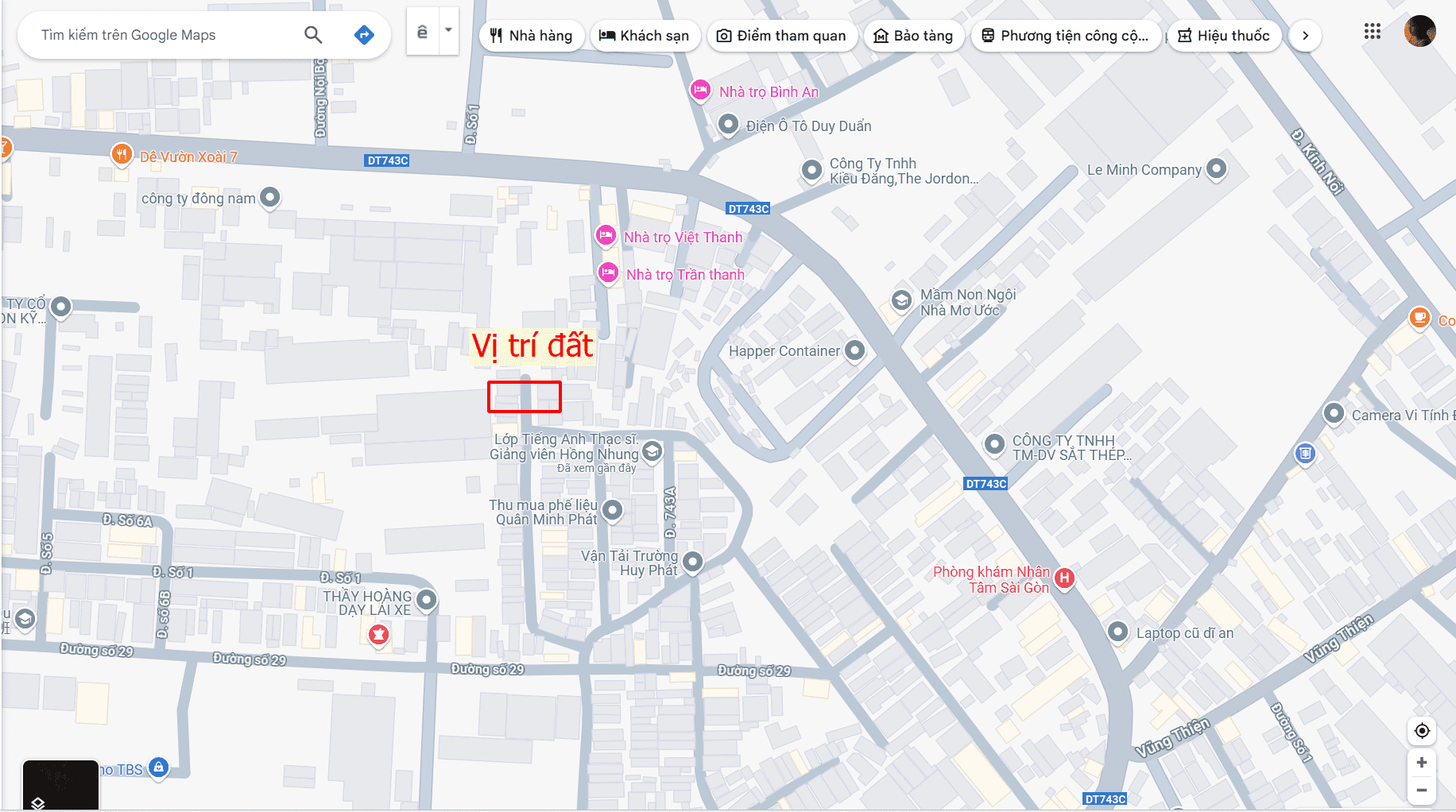This screenshot has height=812, width=1456.
Task: Open Phòng khám Nhân Tâm Sài Gòn marker
Action: [x=1065, y=578]
